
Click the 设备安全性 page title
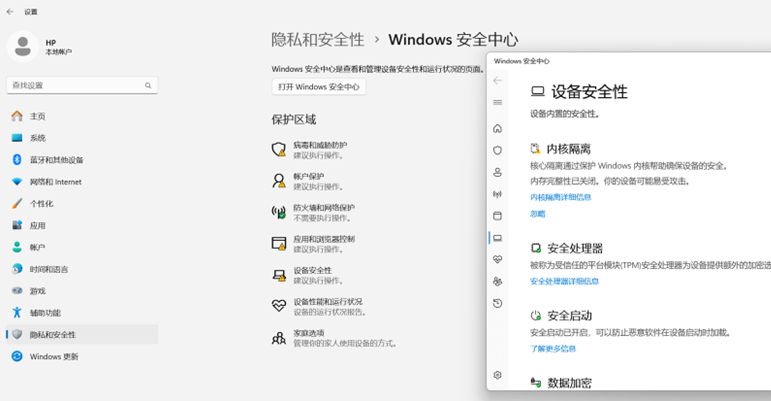tap(589, 92)
